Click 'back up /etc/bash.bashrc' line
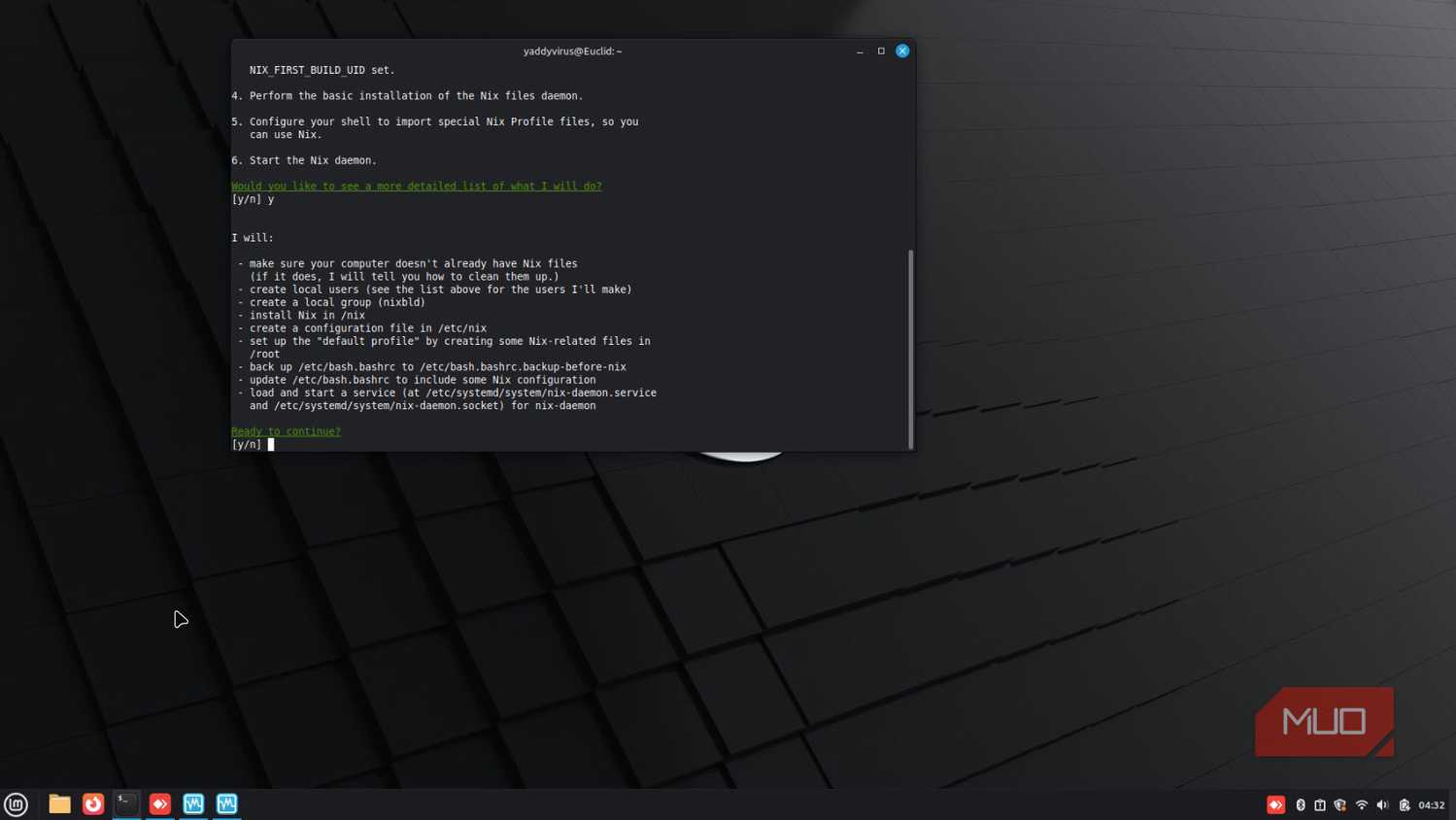Viewport: 1456px width, 820px height. click(x=432, y=367)
